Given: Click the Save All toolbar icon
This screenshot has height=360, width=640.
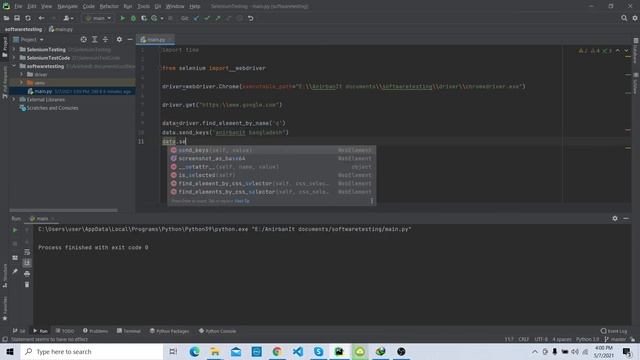Looking at the screenshot, I should click(x=17, y=18).
